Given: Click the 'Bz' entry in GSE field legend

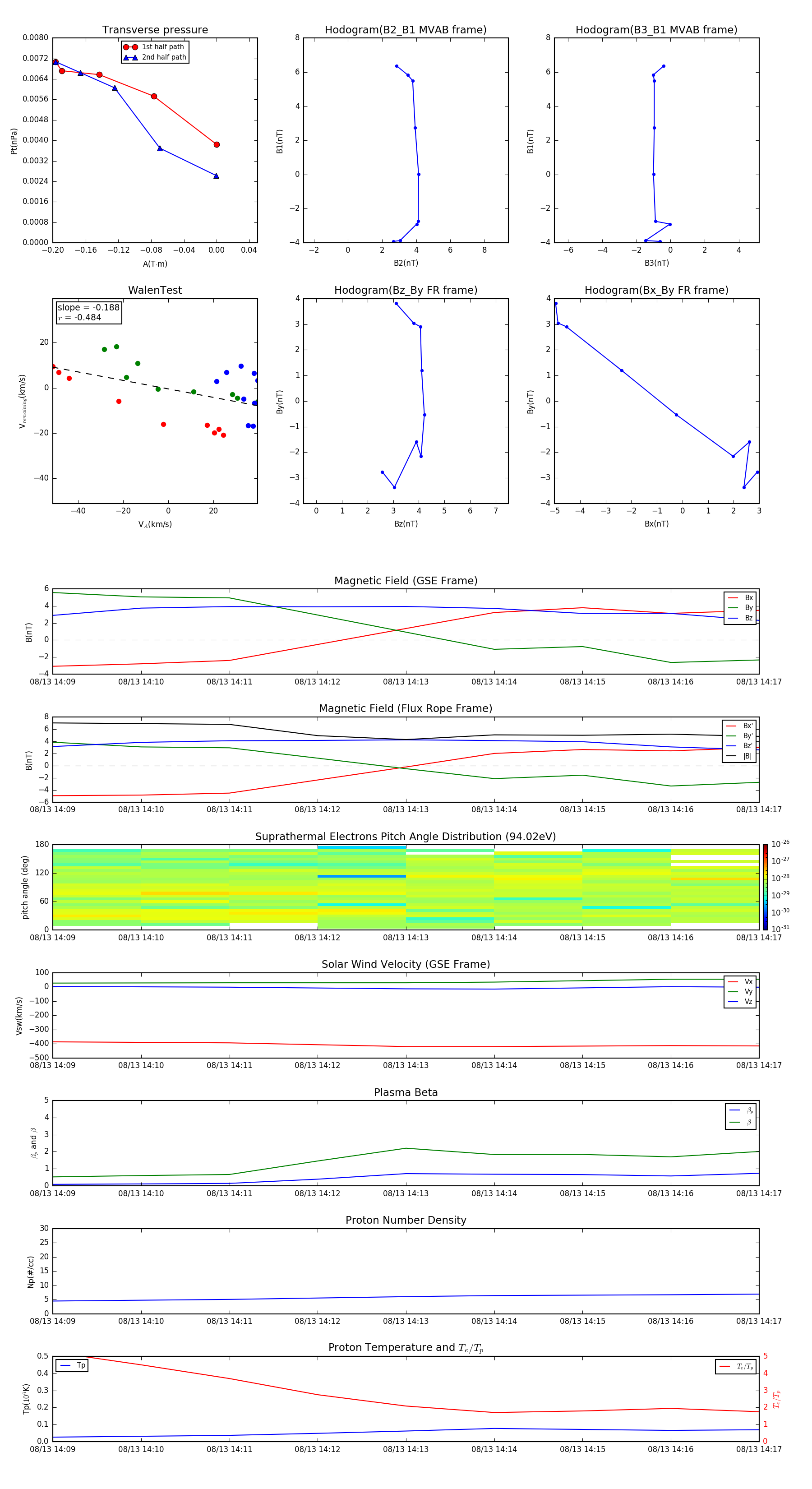Looking at the screenshot, I should (740, 619).
